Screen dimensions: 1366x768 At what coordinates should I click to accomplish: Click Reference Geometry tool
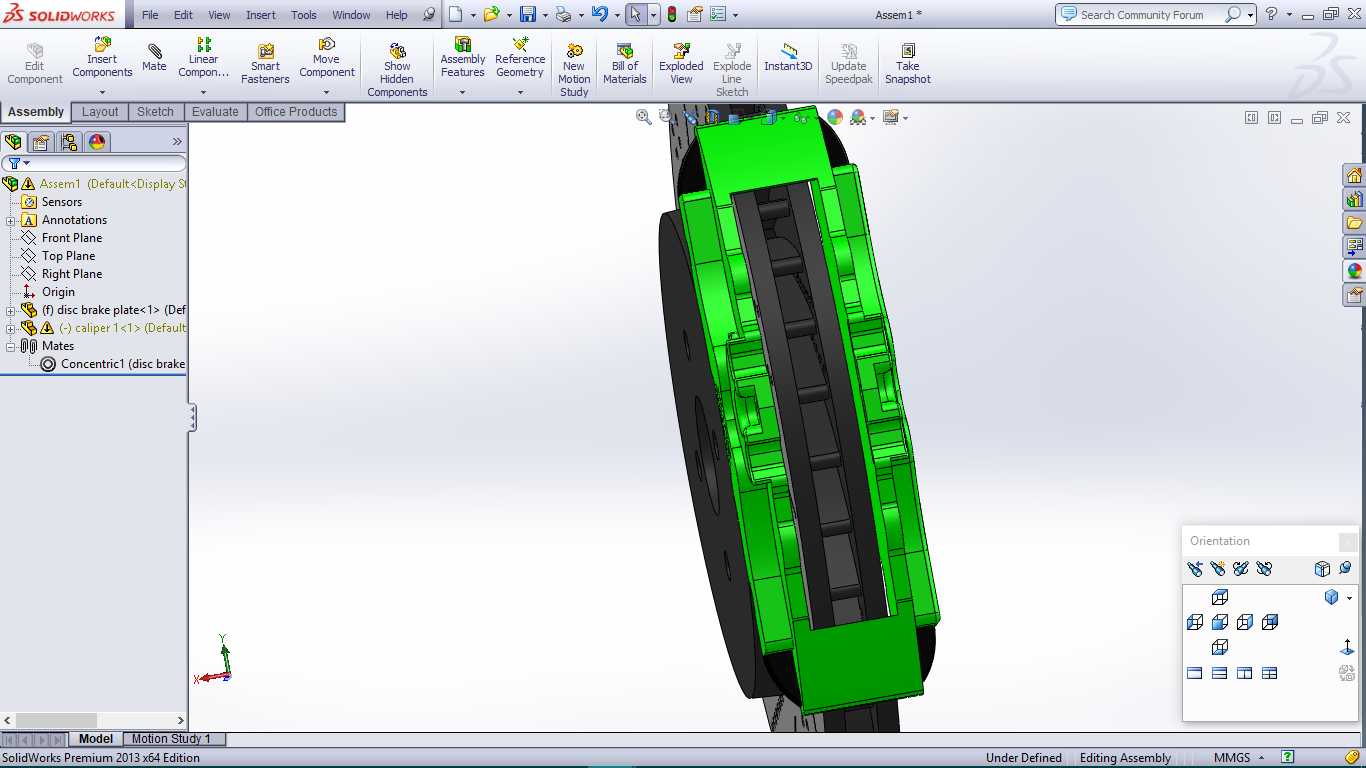(520, 58)
